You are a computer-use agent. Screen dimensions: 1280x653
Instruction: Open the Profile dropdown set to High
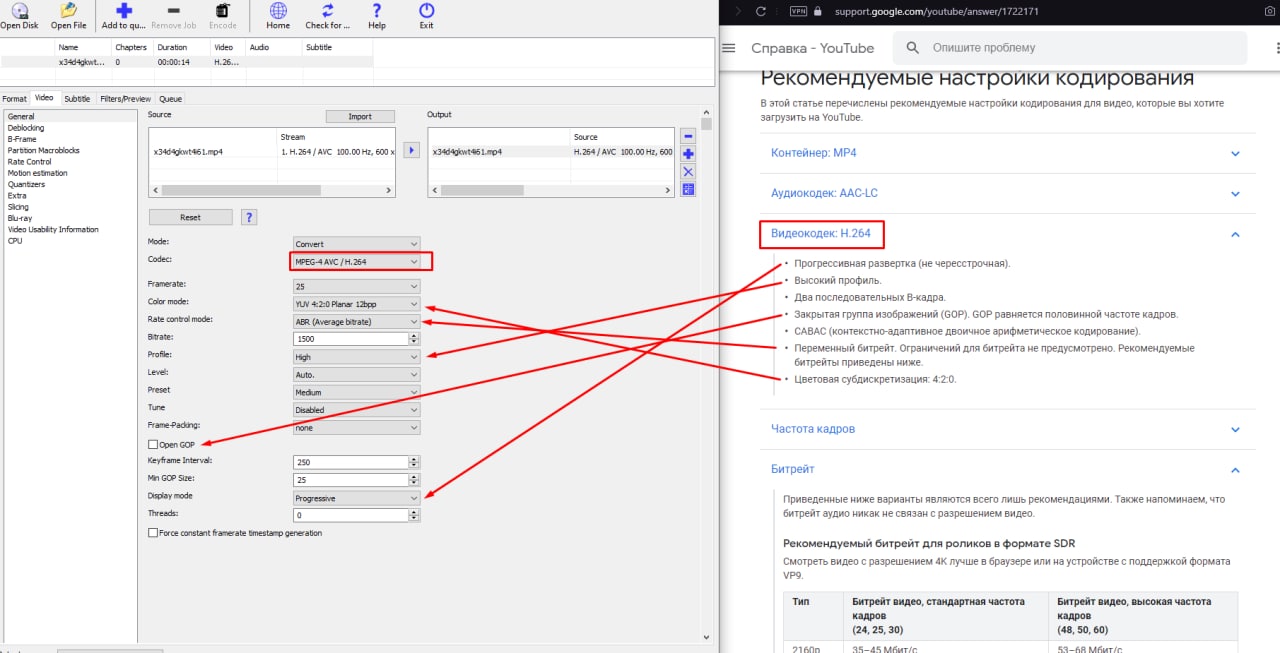[x=356, y=356]
